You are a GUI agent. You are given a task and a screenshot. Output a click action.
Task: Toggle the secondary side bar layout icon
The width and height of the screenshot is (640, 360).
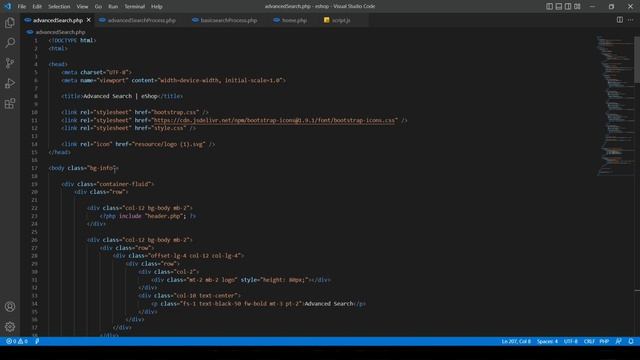pyautogui.click(x=568, y=6)
